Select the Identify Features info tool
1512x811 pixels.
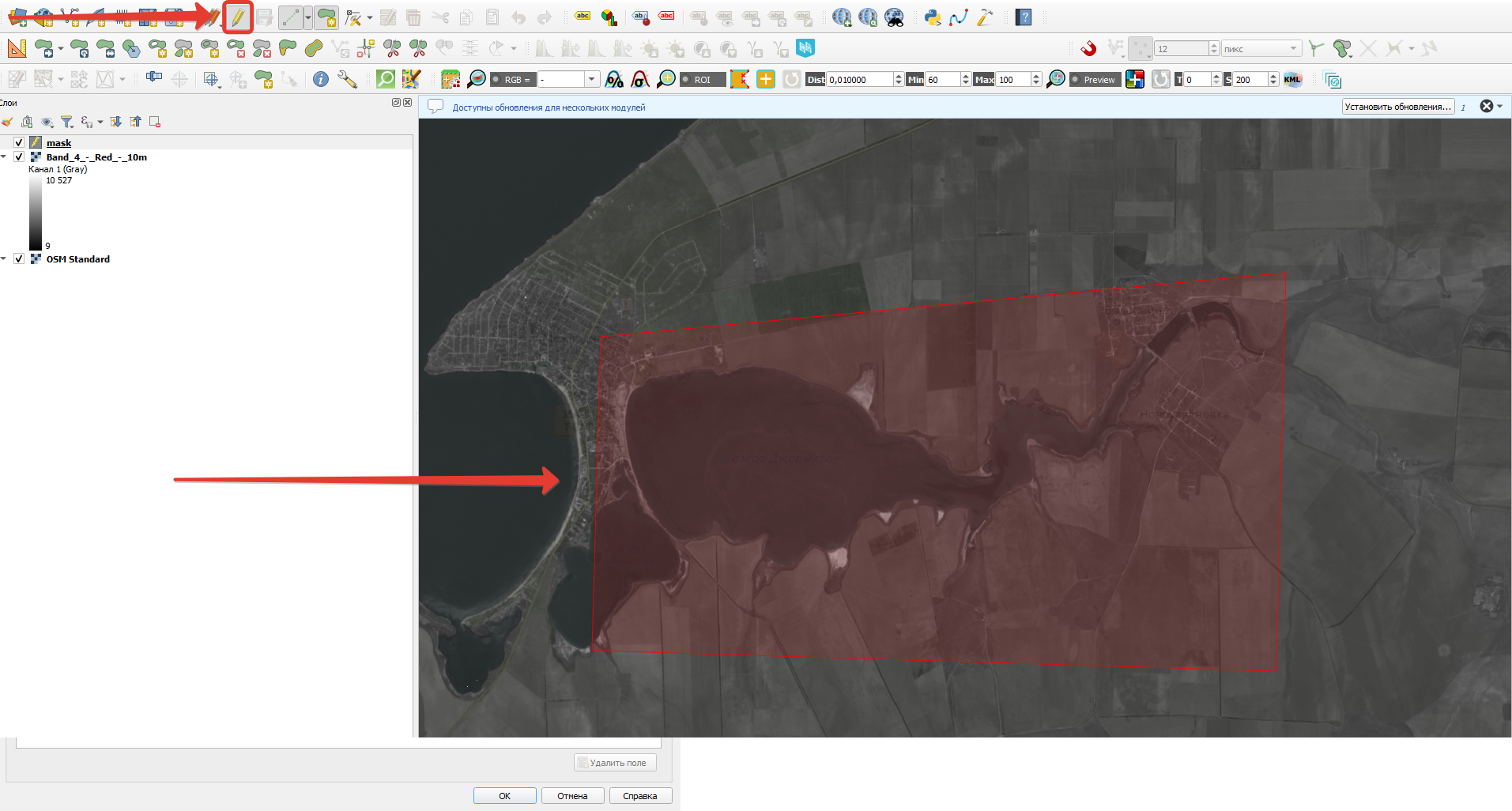[320, 79]
